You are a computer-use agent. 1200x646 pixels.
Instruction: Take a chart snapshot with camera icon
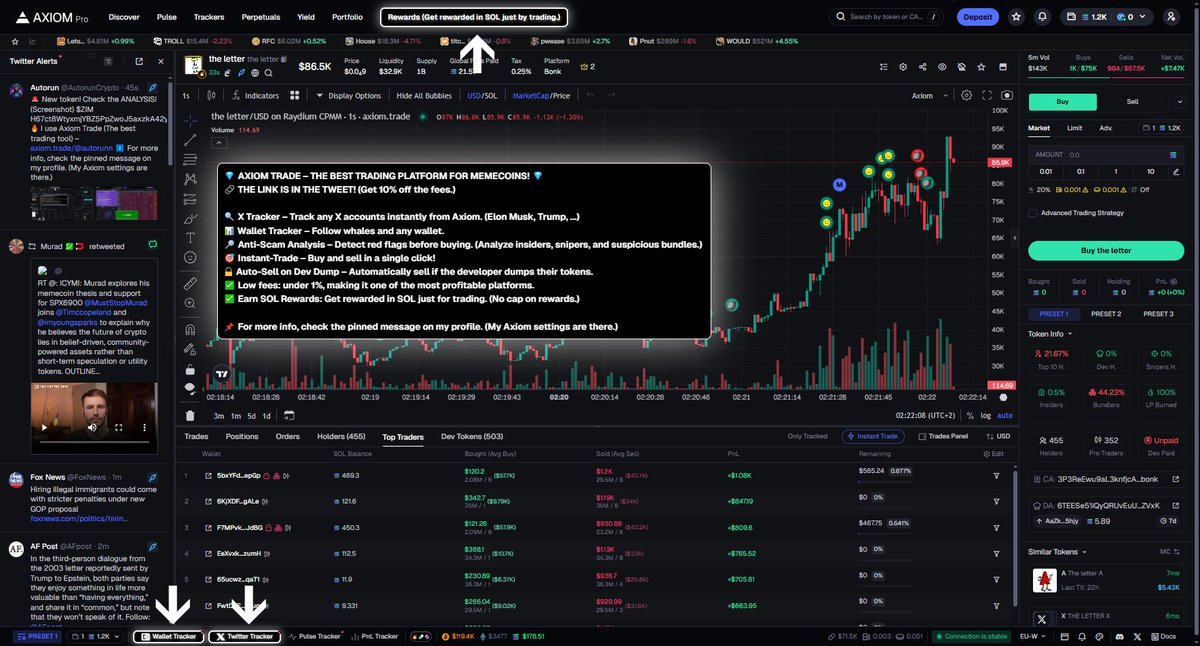pos(1006,96)
